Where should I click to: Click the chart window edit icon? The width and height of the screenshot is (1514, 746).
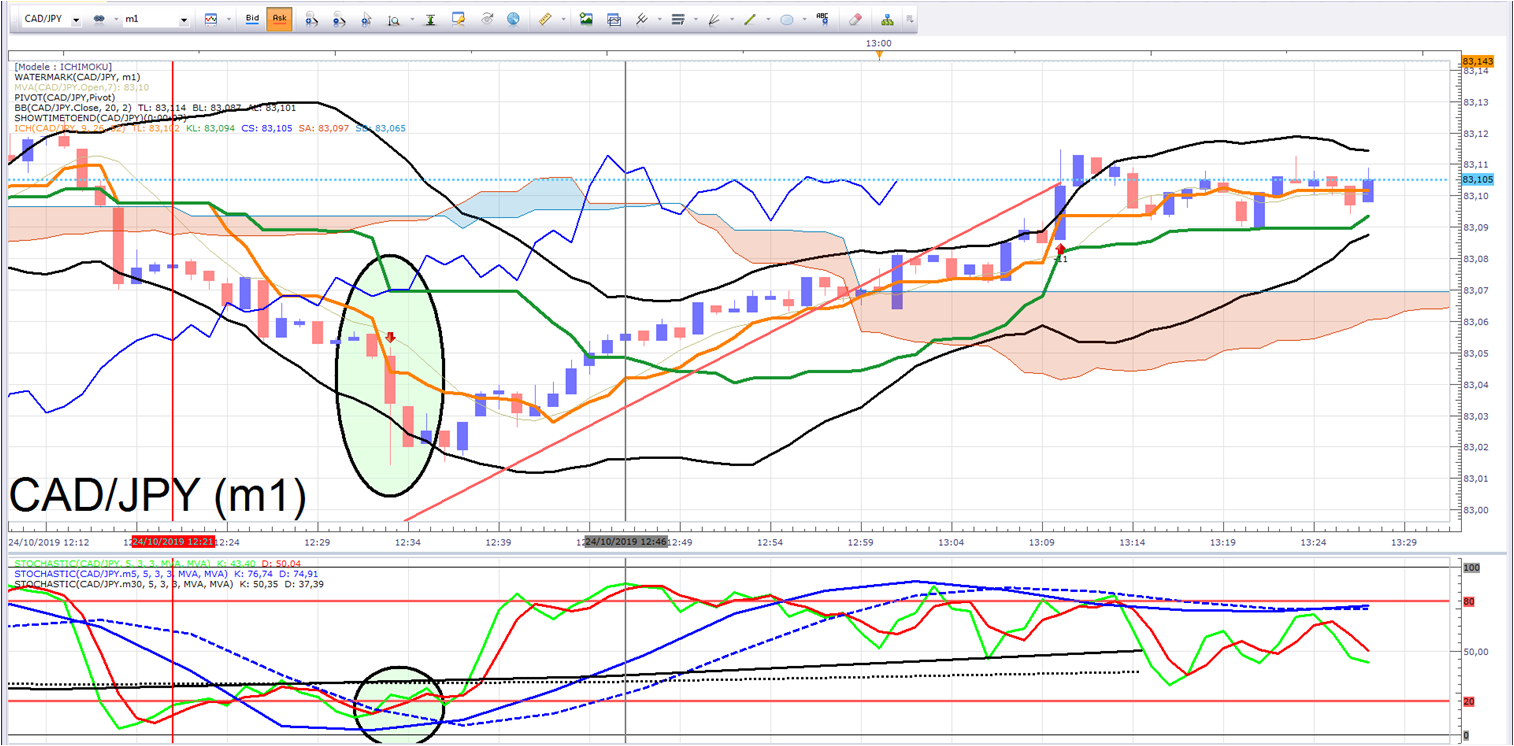(x=459, y=19)
